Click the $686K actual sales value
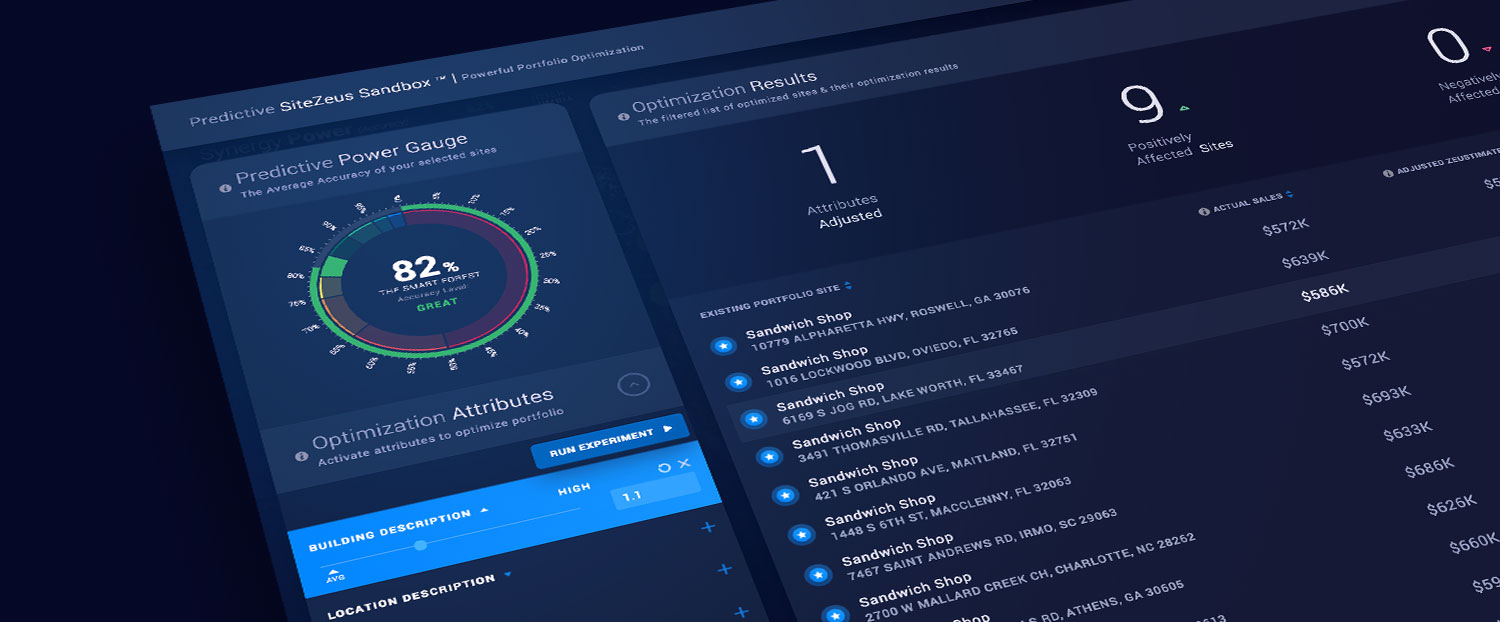Screen dimensions: 1500x622 pyautogui.click(x=1429, y=466)
